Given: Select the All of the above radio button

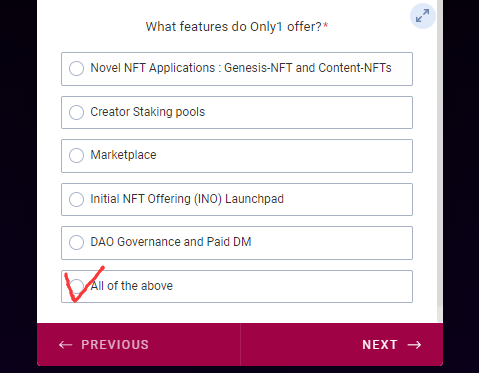Looking at the screenshot, I should click(76, 286).
